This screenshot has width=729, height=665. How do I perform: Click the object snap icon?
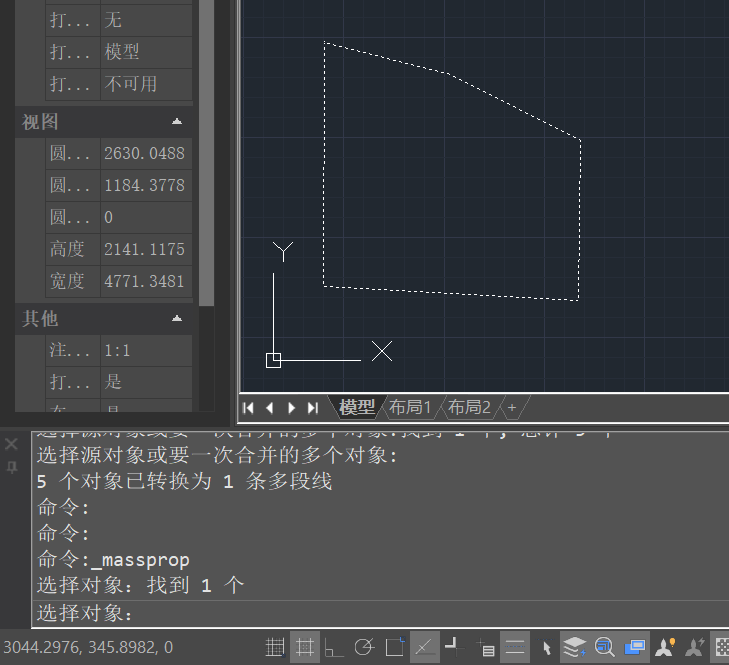coord(394,647)
